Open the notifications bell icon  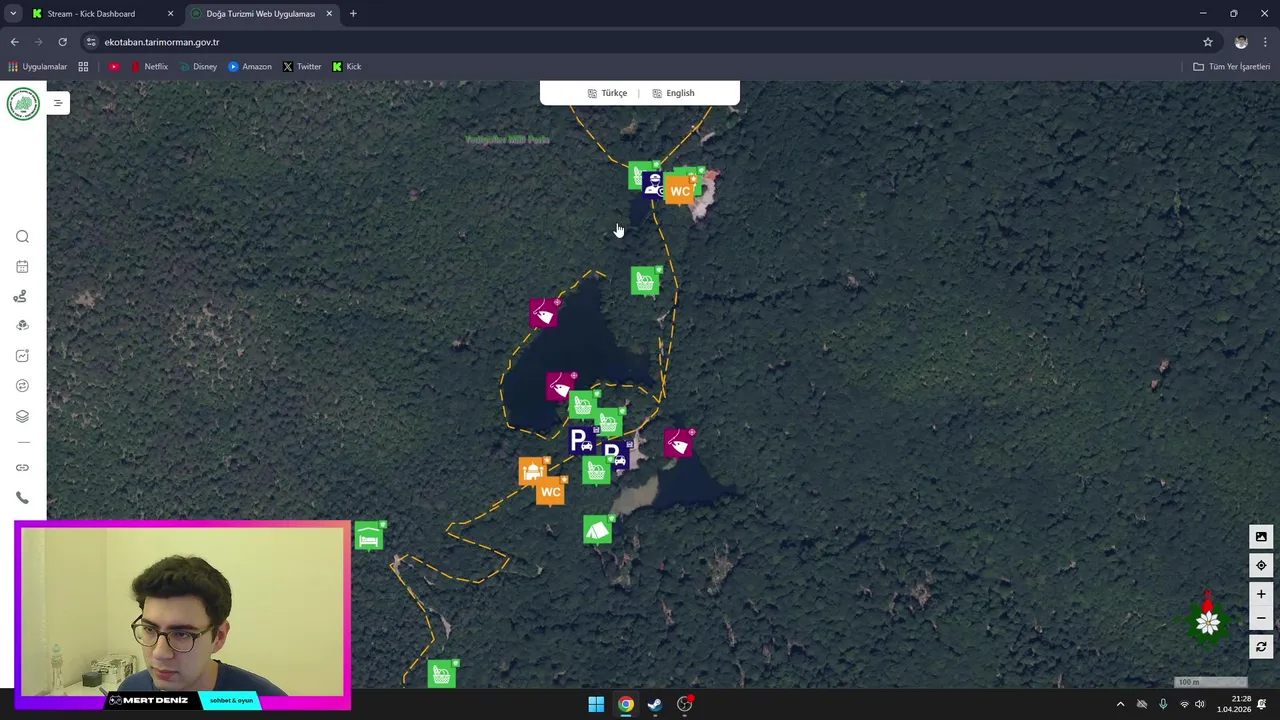coord(1262,704)
